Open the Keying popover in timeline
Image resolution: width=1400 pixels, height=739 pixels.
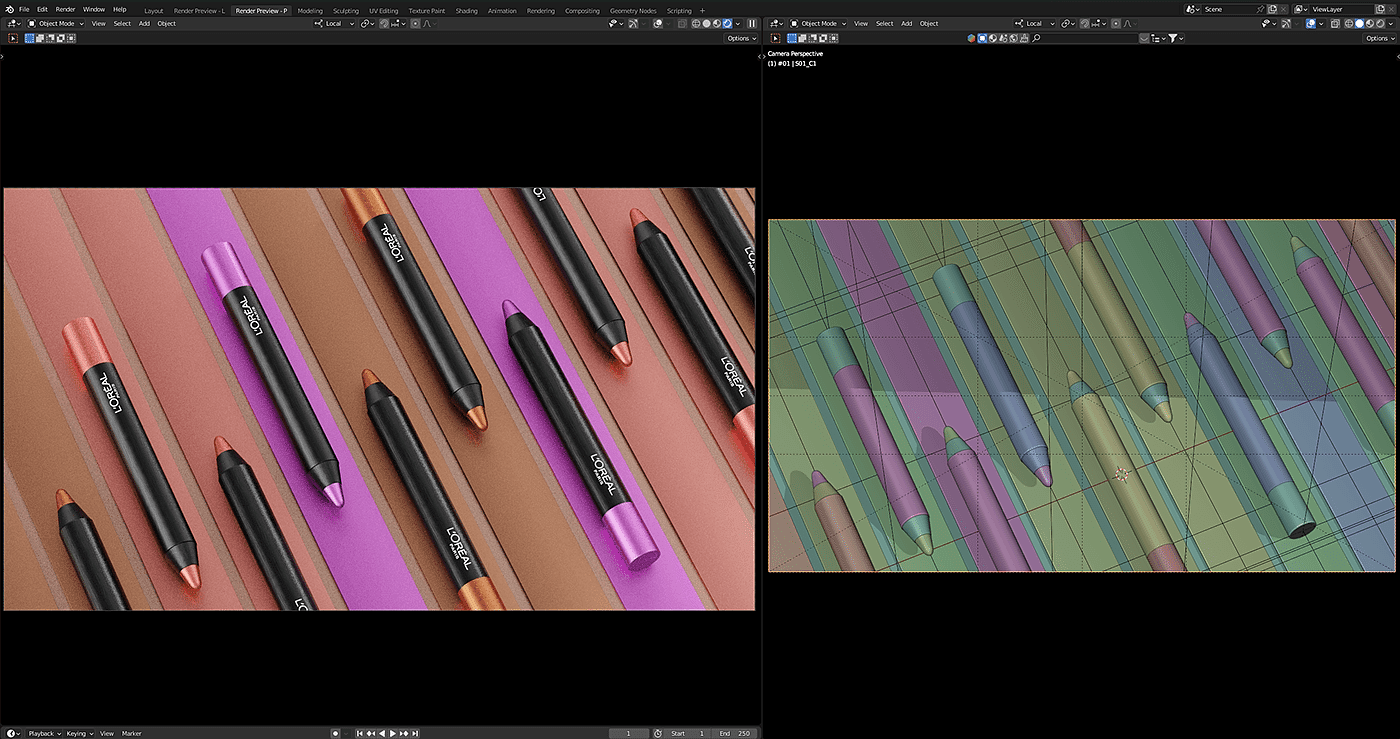[x=80, y=733]
